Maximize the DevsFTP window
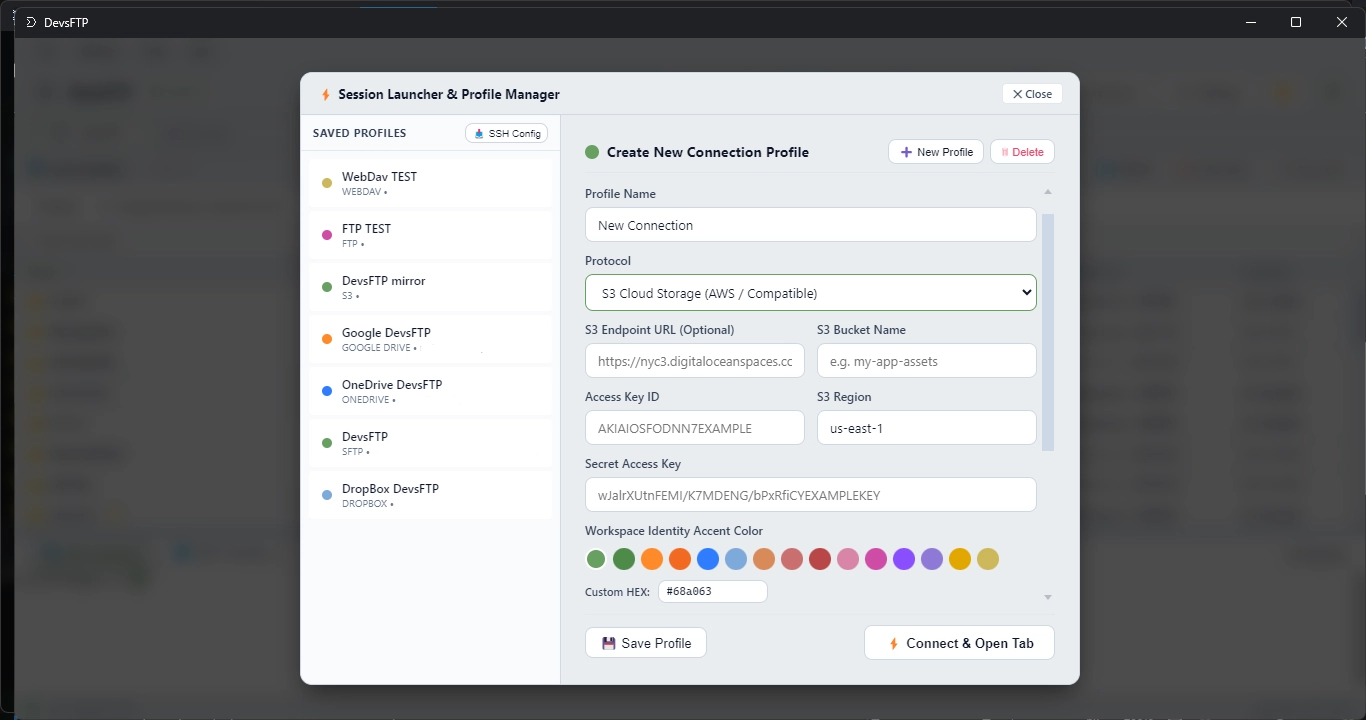This screenshot has height=720, width=1366. [x=1296, y=22]
